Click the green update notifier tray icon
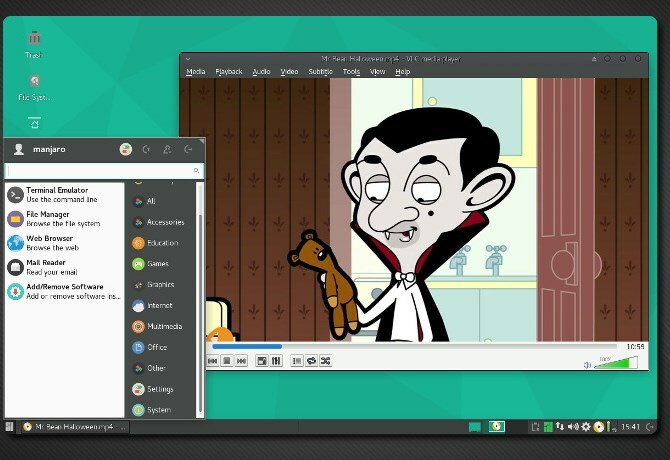 tap(548, 427)
